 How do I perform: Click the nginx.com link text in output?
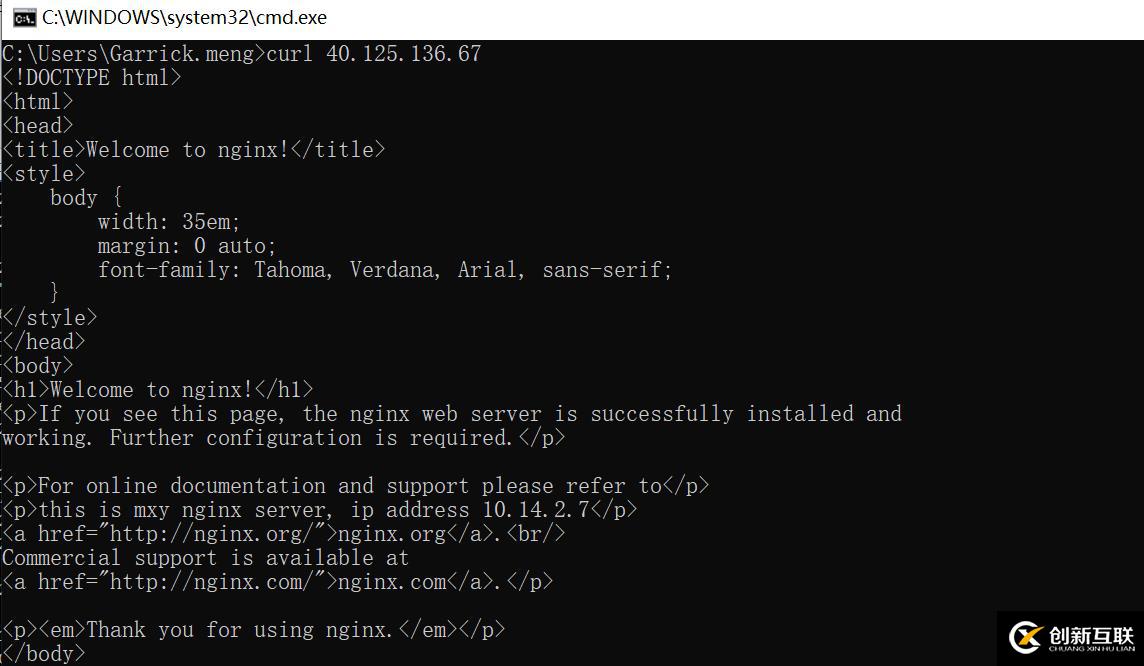pos(392,582)
